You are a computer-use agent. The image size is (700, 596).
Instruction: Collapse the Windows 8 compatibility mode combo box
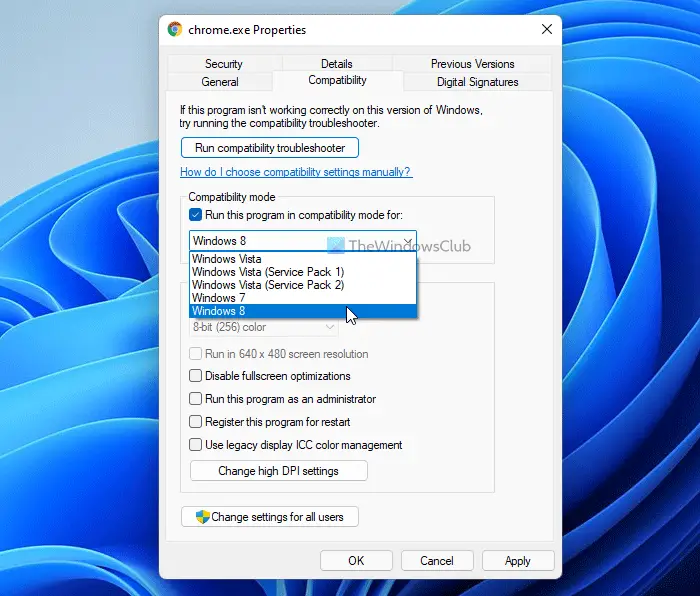[303, 241]
